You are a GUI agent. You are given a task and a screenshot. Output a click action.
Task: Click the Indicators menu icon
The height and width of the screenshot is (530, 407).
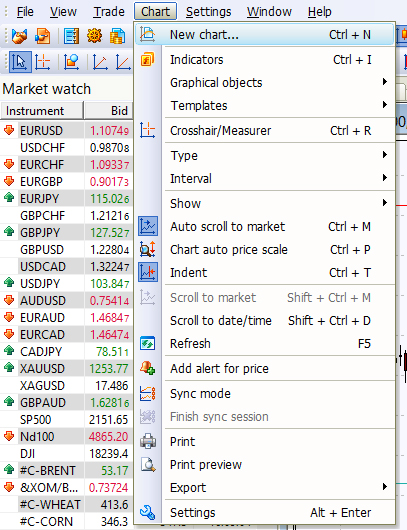pyautogui.click(x=148, y=59)
